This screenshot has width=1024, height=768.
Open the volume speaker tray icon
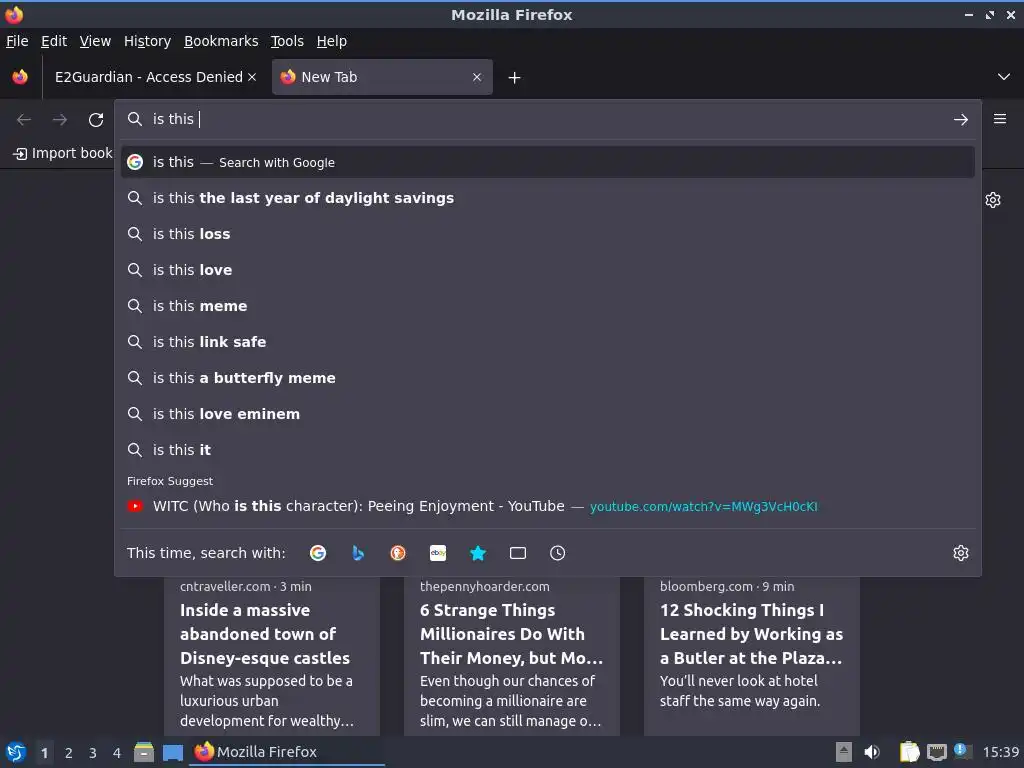[x=872, y=752]
